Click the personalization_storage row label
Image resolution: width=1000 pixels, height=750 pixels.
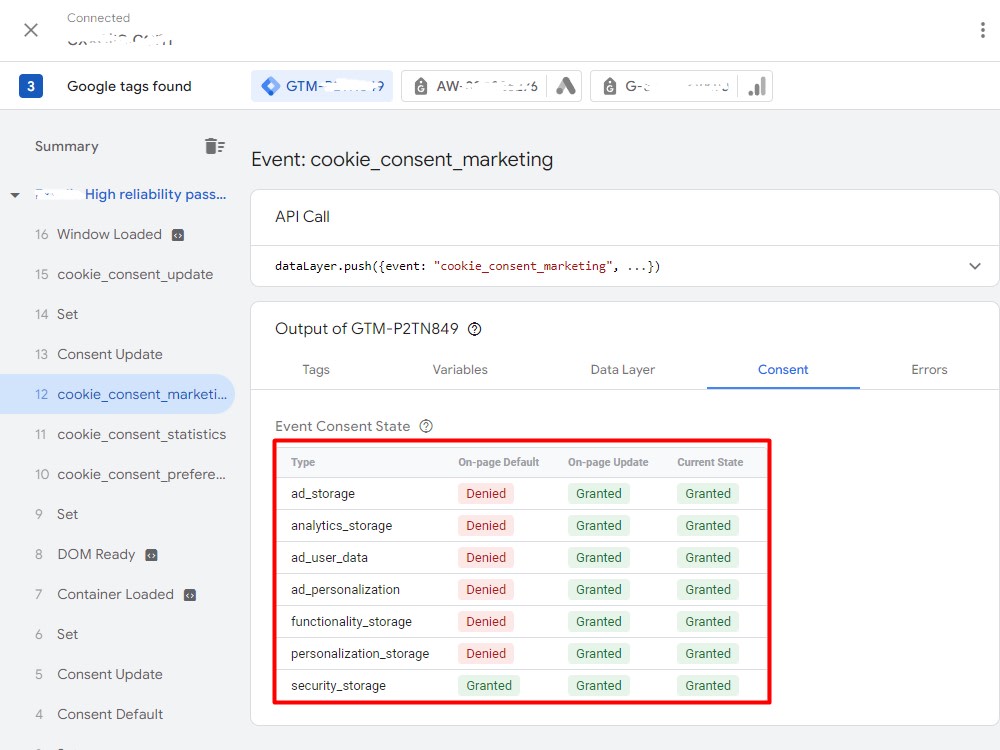pos(360,654)
